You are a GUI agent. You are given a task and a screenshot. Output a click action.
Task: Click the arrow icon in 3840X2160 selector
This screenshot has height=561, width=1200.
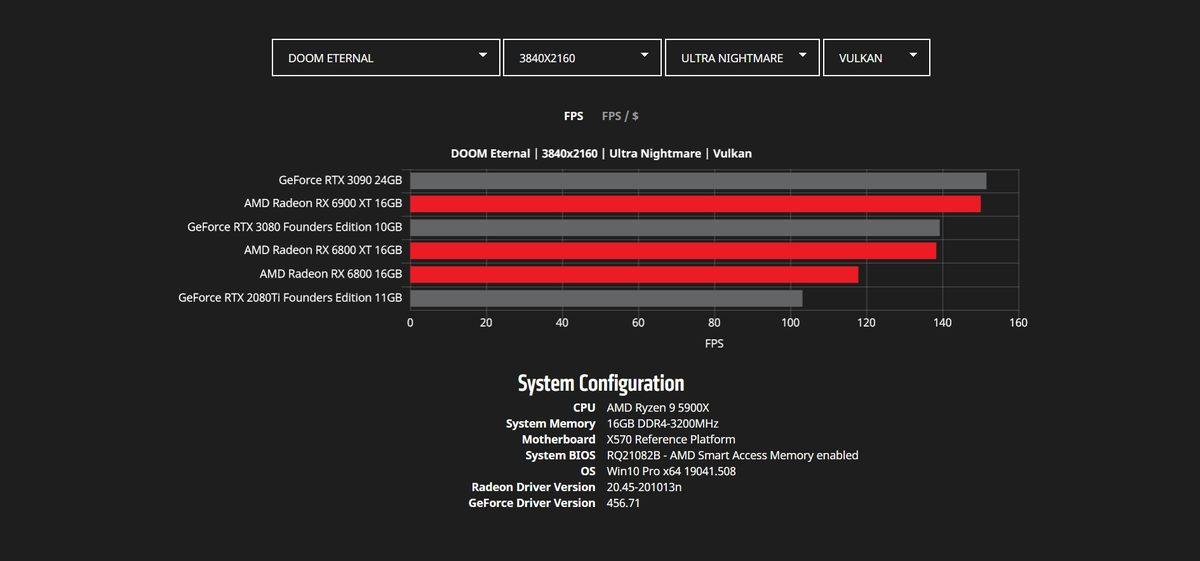click(x=645, y=55)
